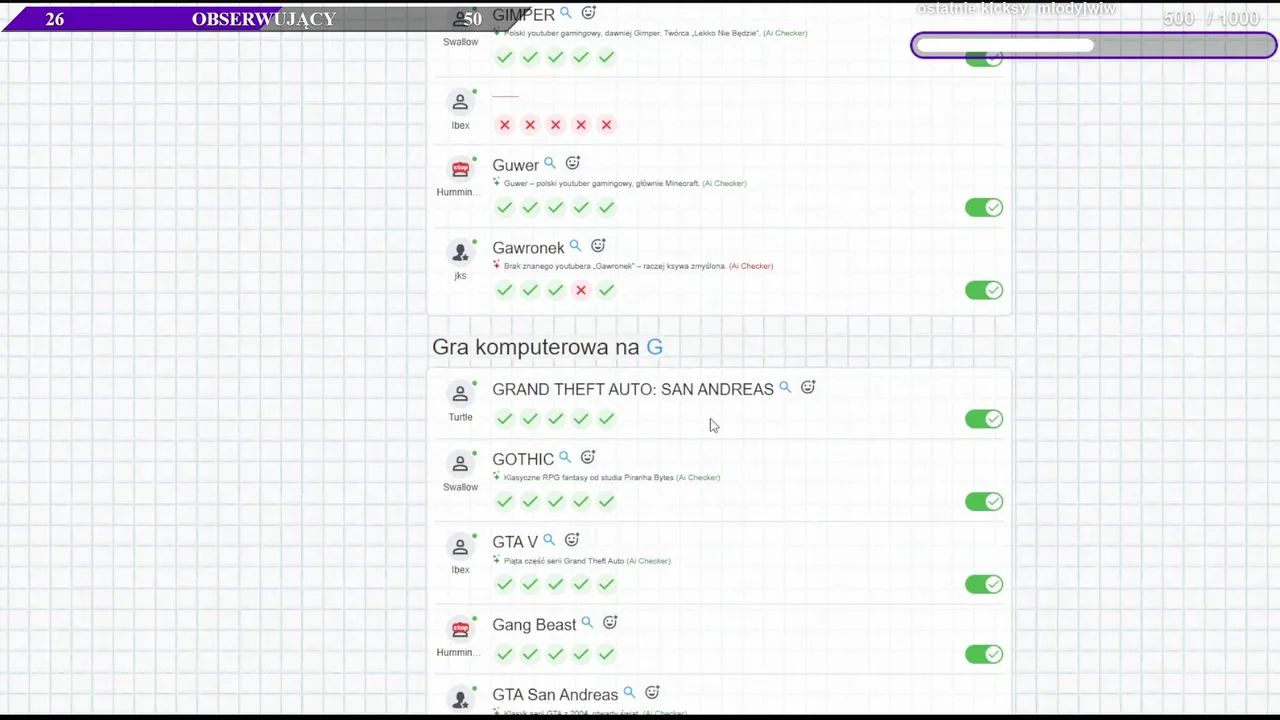1280x720 pixels.
Task: Toggle accept switch for GTA V
Action: click(984, 584)
